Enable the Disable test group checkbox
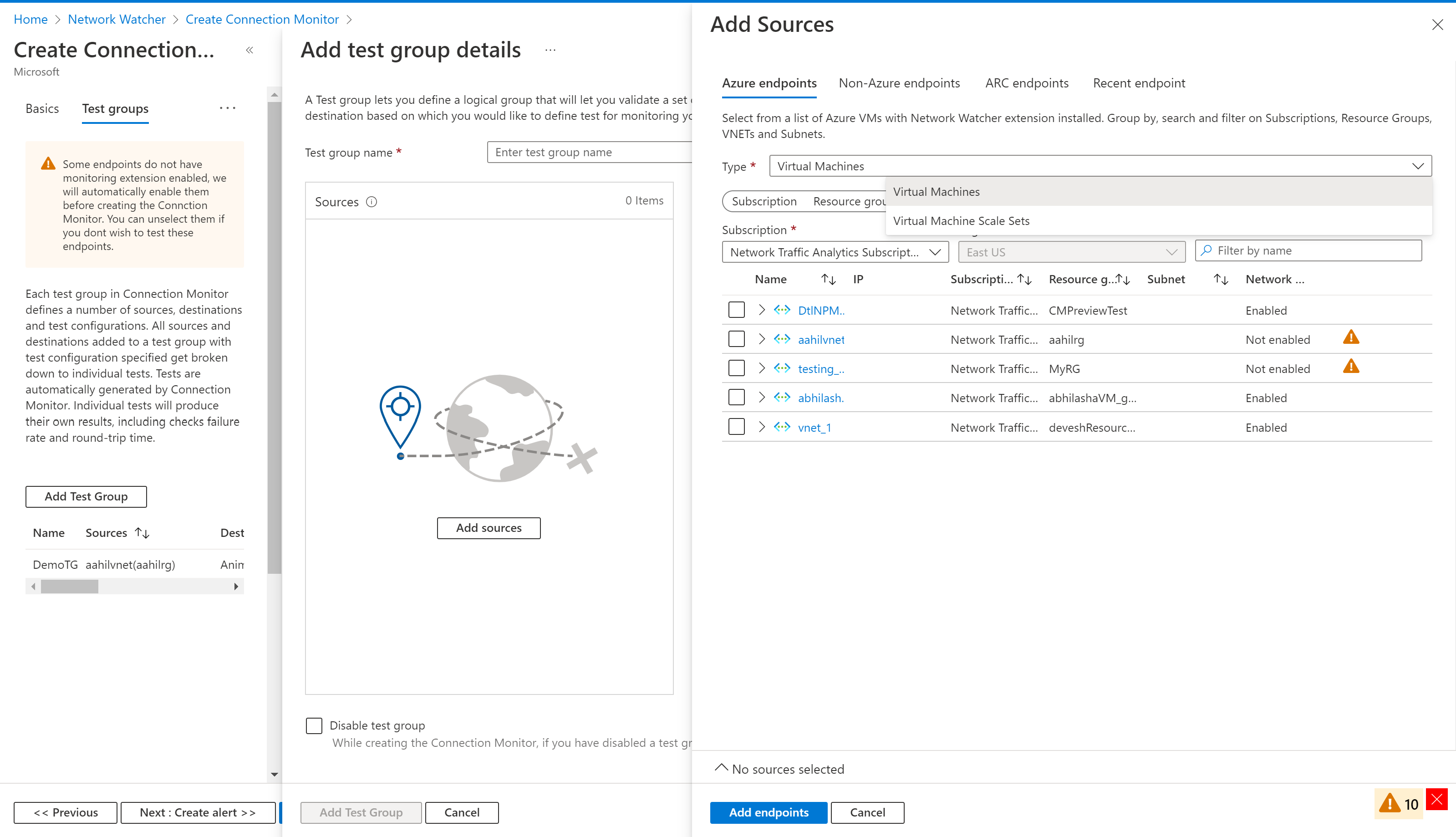This screenshot has height=837, width=1456. (x=314, y=724)
